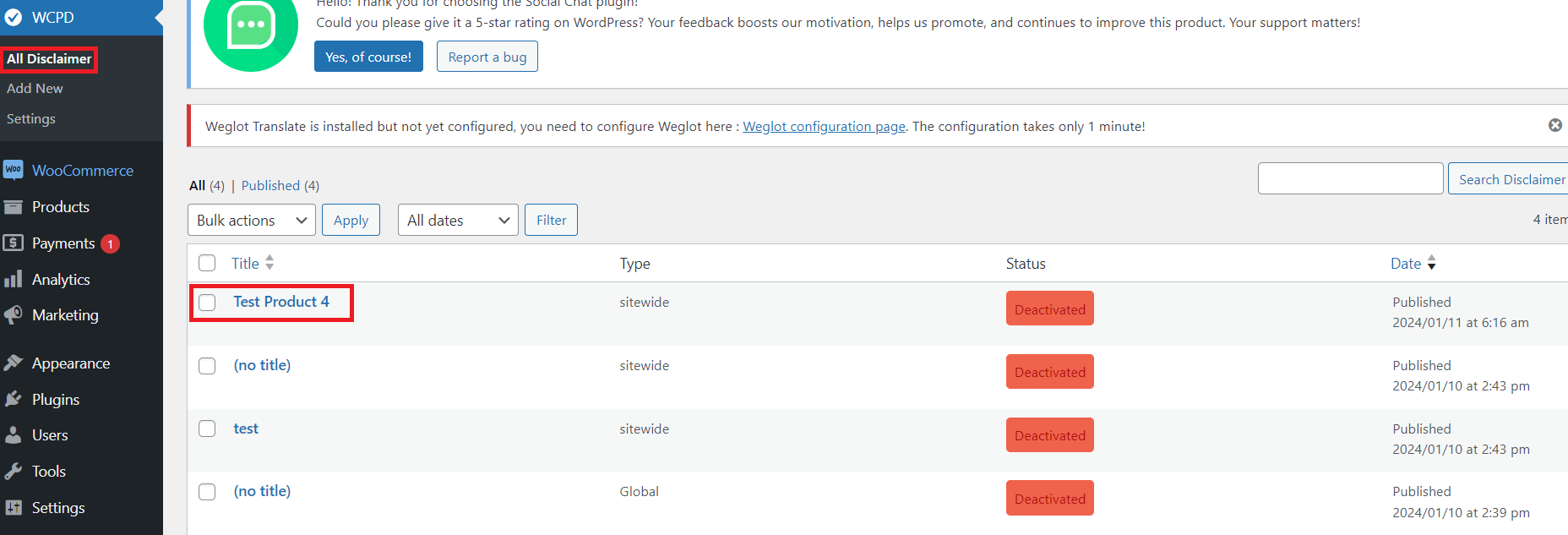
Task: Click the Analytics bar chart icon
Action: coord(14,279)
